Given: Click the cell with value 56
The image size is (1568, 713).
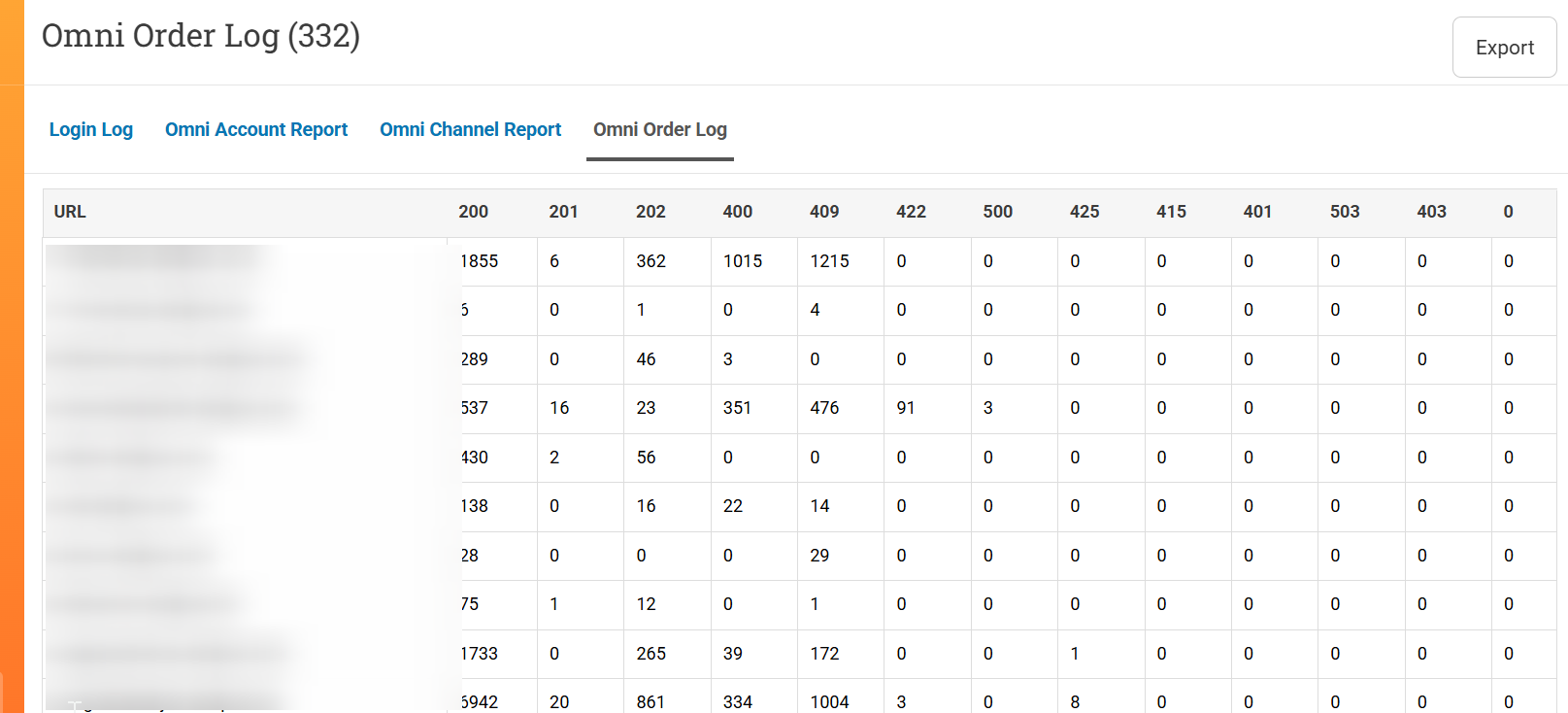Looking at the screenshot, I should coord(646,458).
